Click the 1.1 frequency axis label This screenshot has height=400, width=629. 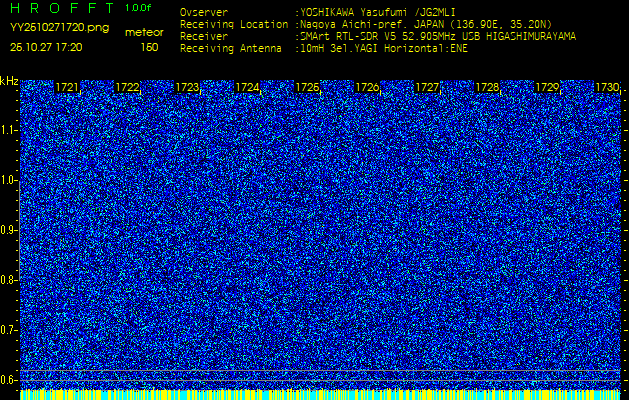pyautogui.click(x=9, y=131)
